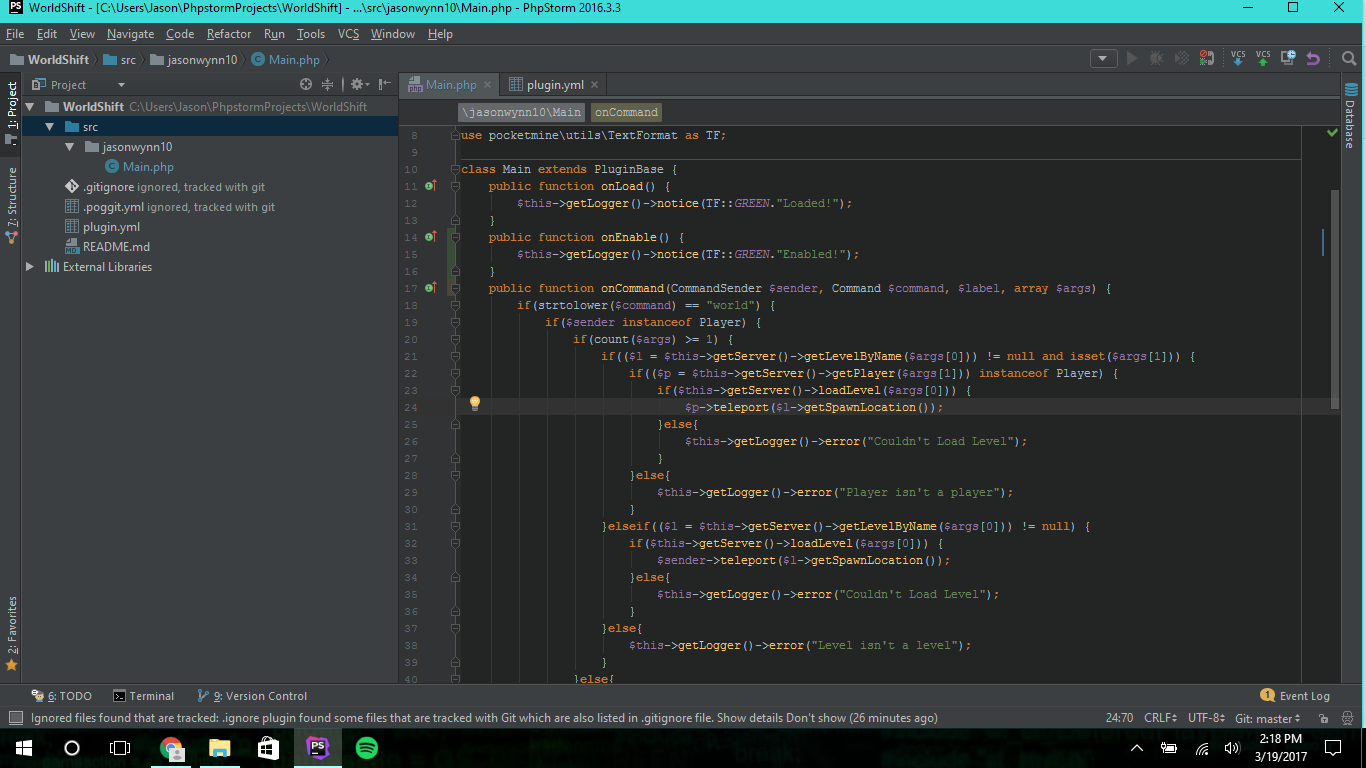
Task: Toggle the Terminal tool window
Action: (143, 696)
